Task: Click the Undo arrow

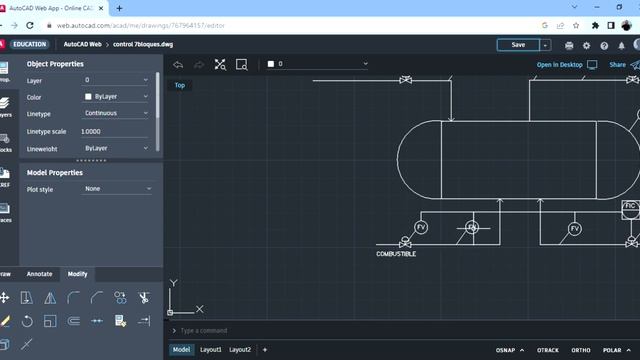Action: pos(178,64)
